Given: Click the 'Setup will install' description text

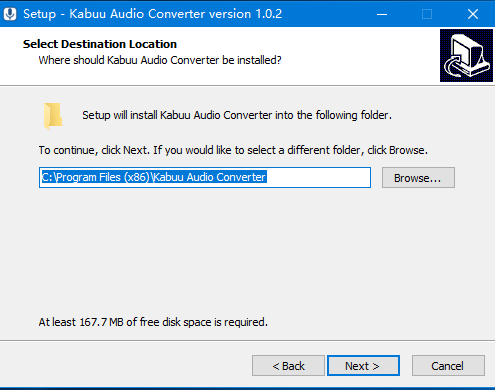Looking at the screenshot, I should pos(237,115).
